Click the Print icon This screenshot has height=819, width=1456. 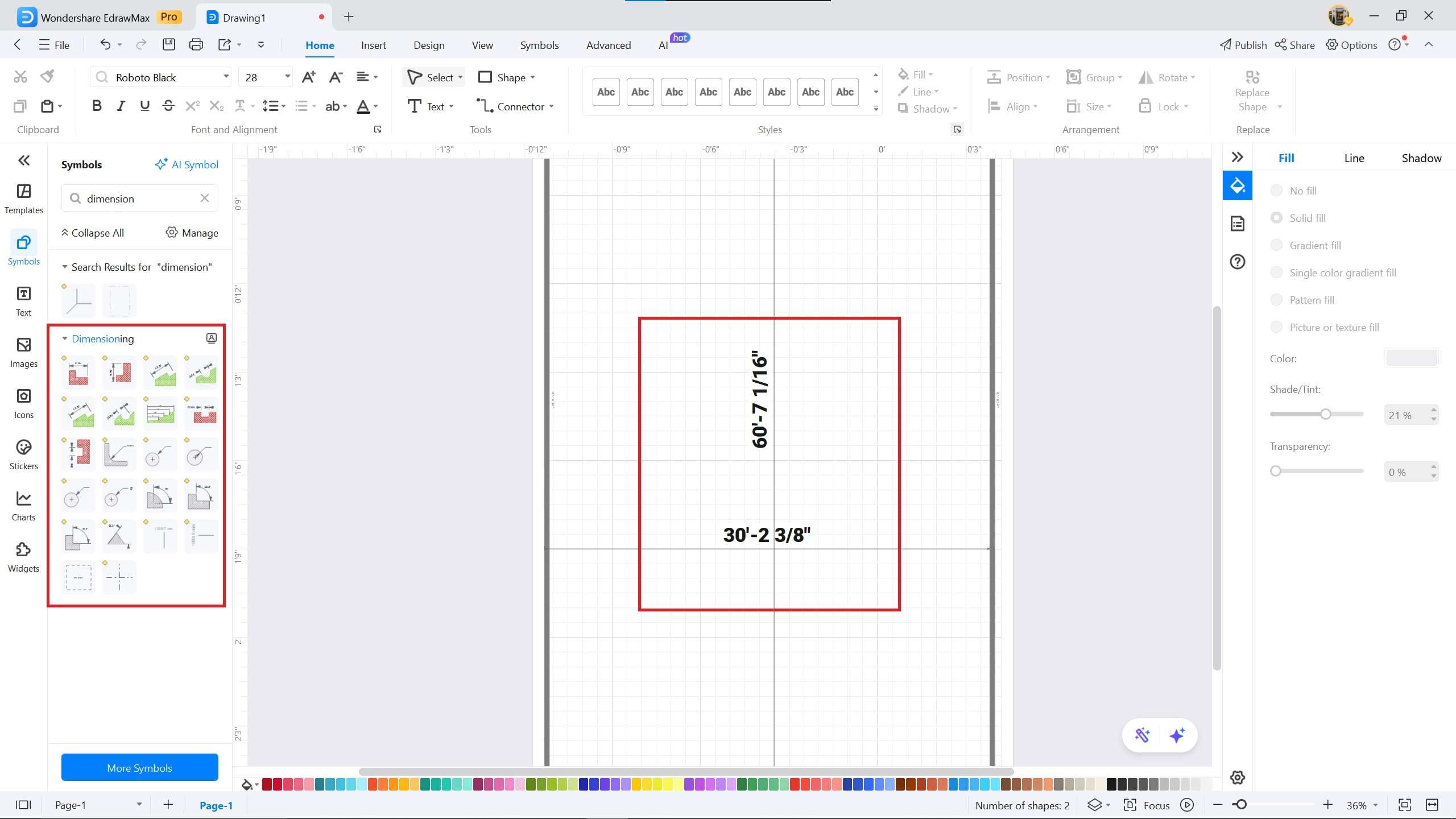[x=196, y=44]
